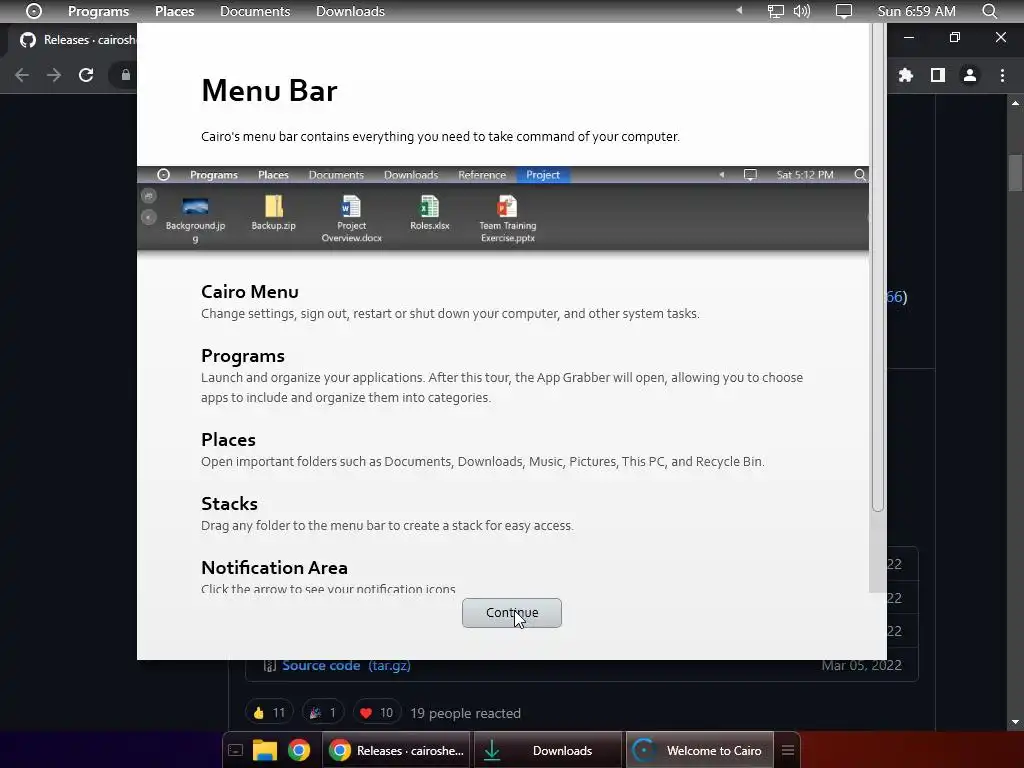
Task: Click Continue in Welcome to Cairo tour
Action: coord(511,613)
